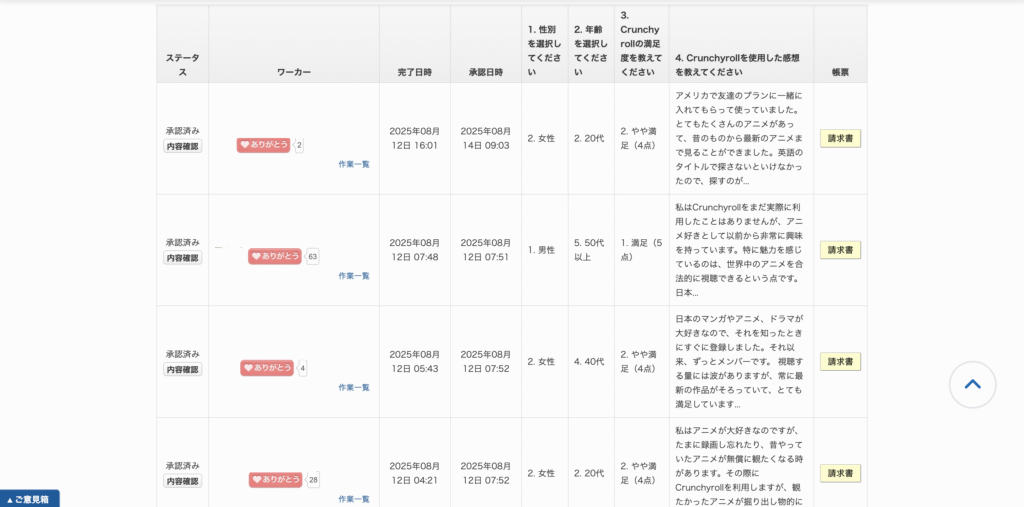Click the 4. 40代 age cell
Viewport: 1024px width, 507px height.
tap(589, 361)
